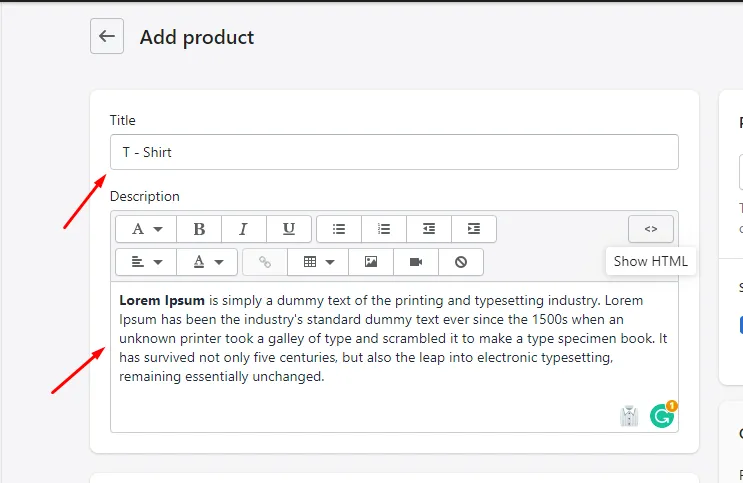Click the 'Description' label
Screen dimensions: 743x483
[x=145, y=196]
